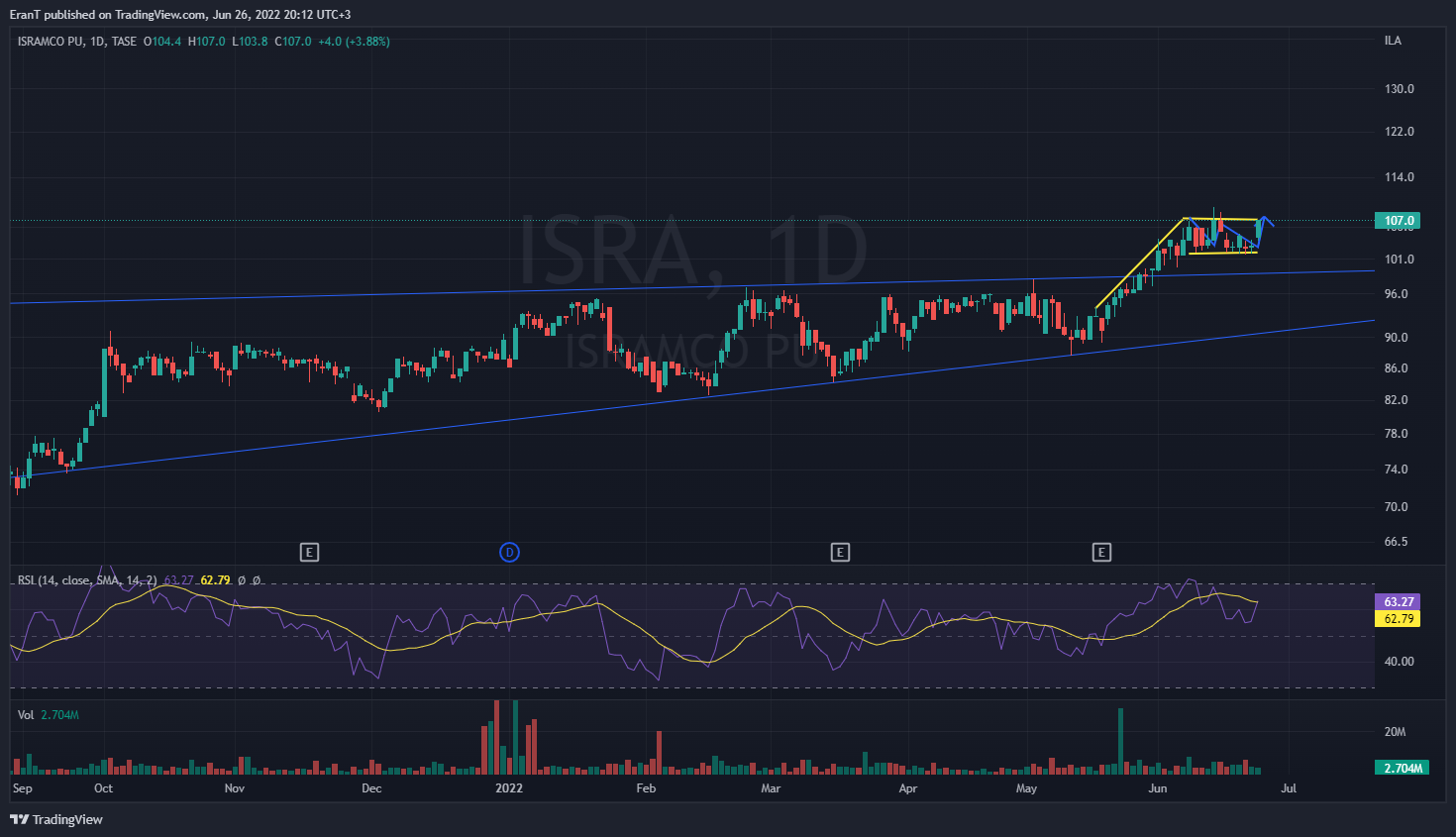Open the earnings E marker near March
Screen dimensions: 1456x837
[840, 552]
